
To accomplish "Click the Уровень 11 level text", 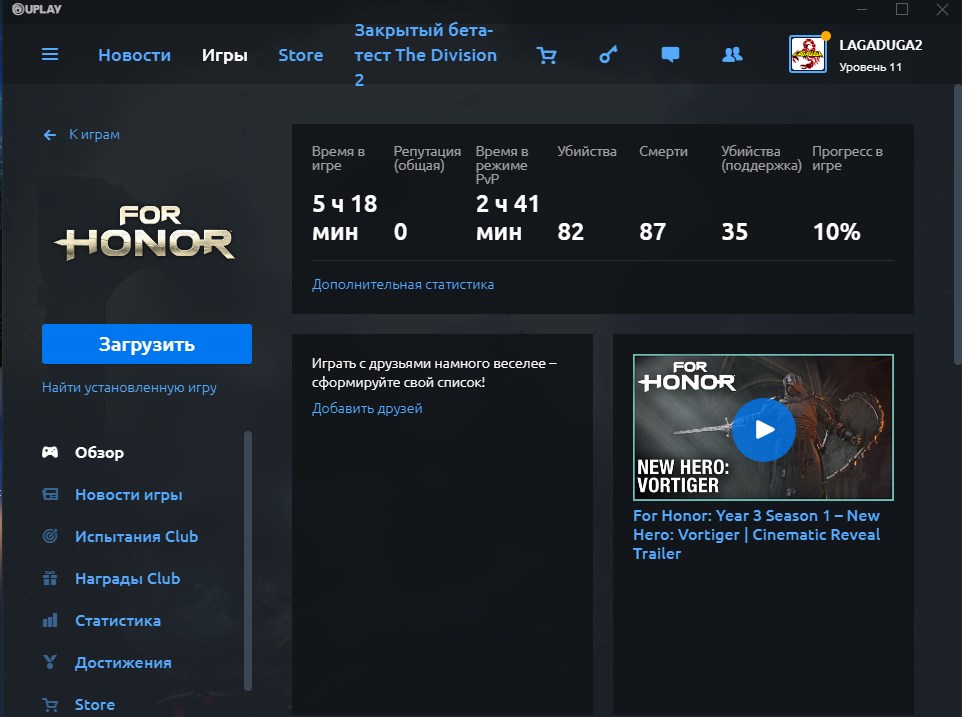I will (870, 67).
